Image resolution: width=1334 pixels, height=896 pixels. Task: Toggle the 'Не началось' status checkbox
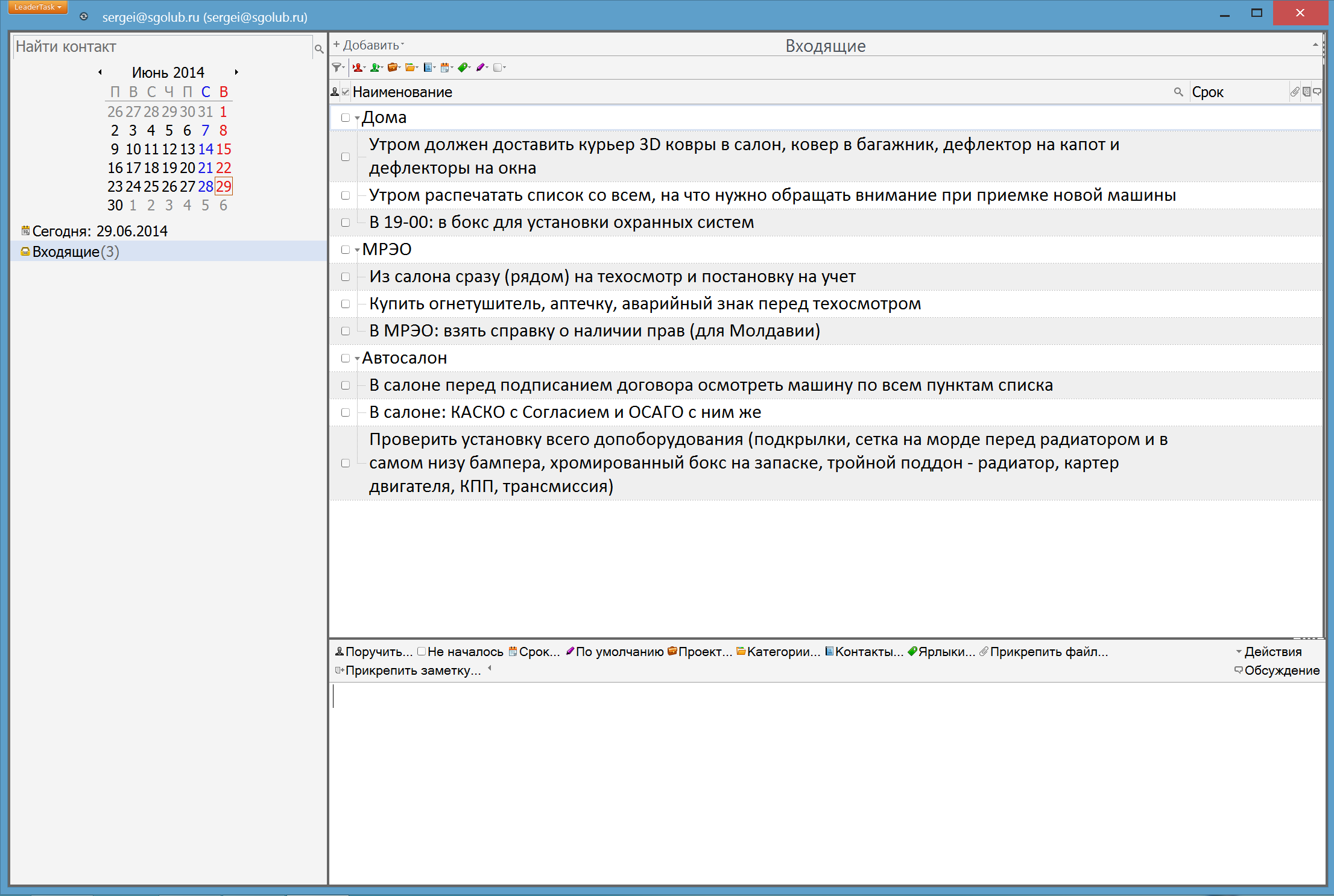(x=422, y=651)
